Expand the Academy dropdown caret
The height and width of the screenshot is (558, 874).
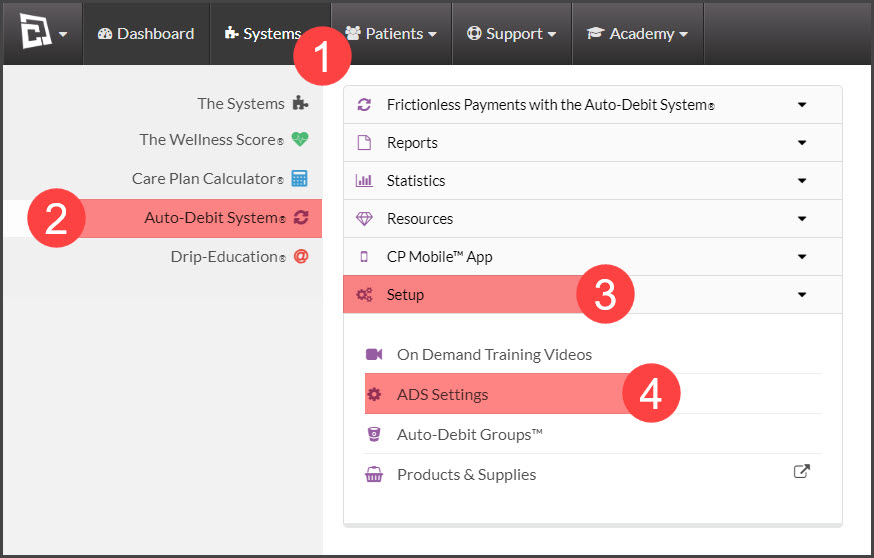(683, 35)
